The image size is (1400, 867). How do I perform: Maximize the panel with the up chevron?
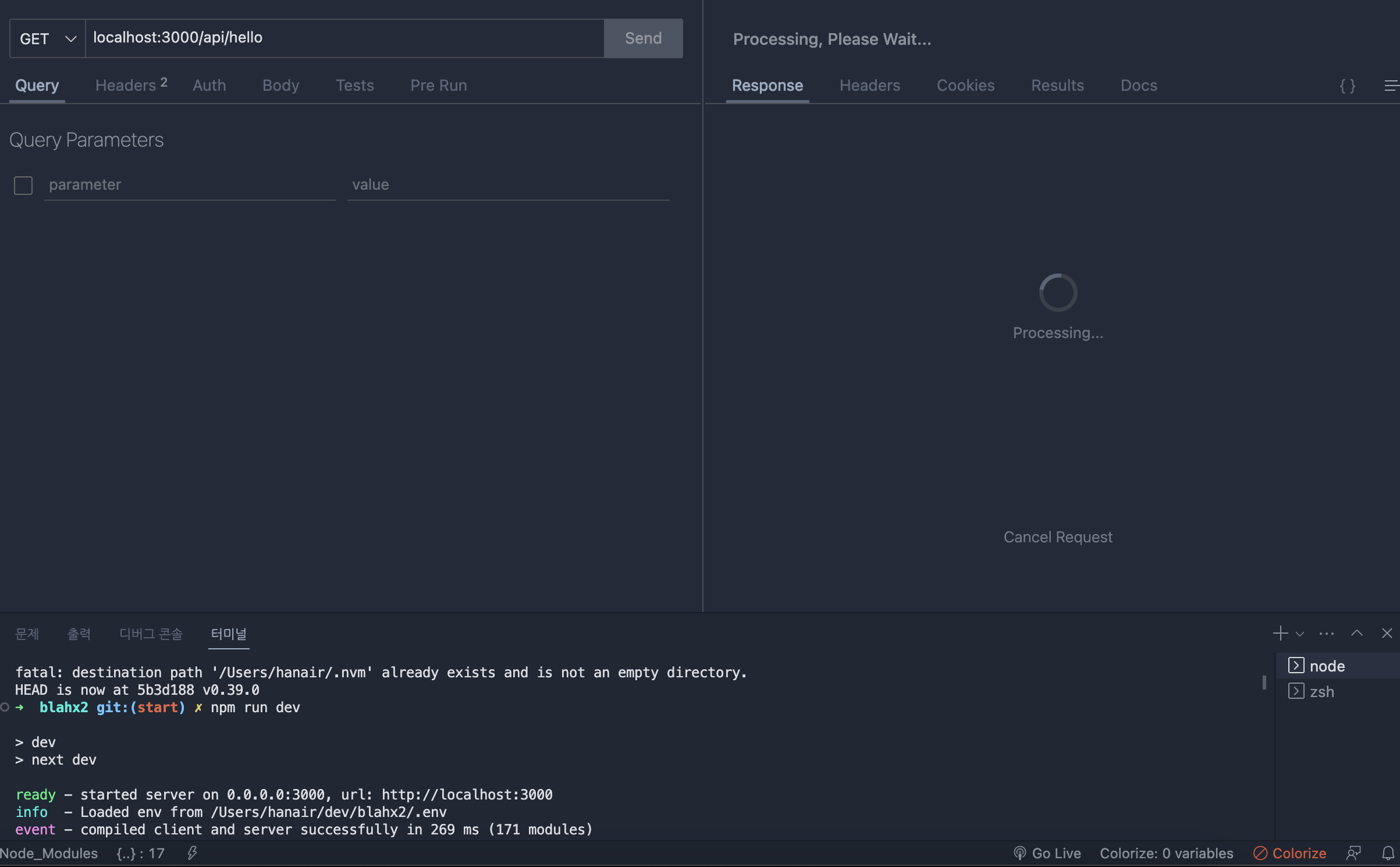1357,633
